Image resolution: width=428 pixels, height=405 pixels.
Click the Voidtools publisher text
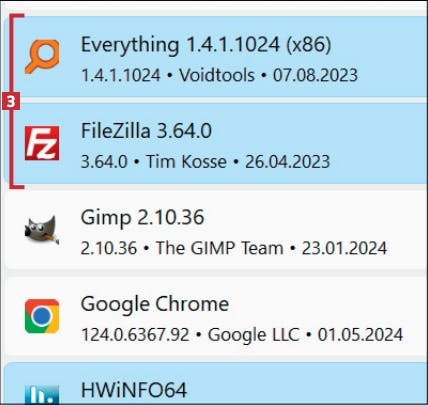217,75
